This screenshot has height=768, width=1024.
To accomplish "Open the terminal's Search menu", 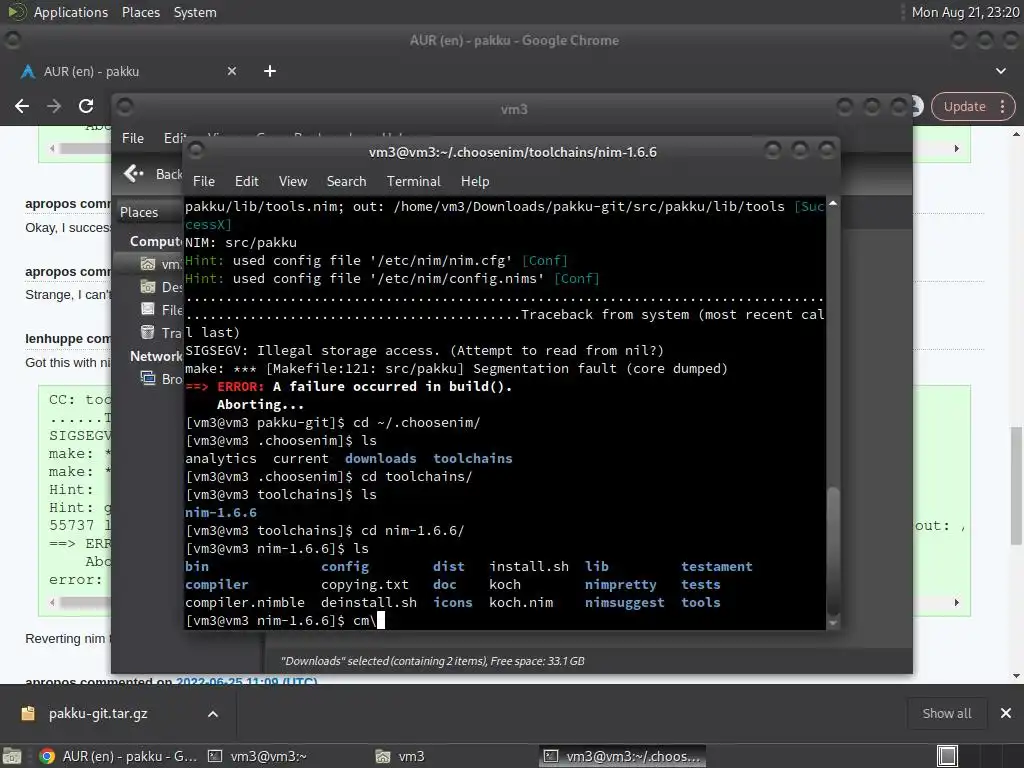I will (346, 181).
